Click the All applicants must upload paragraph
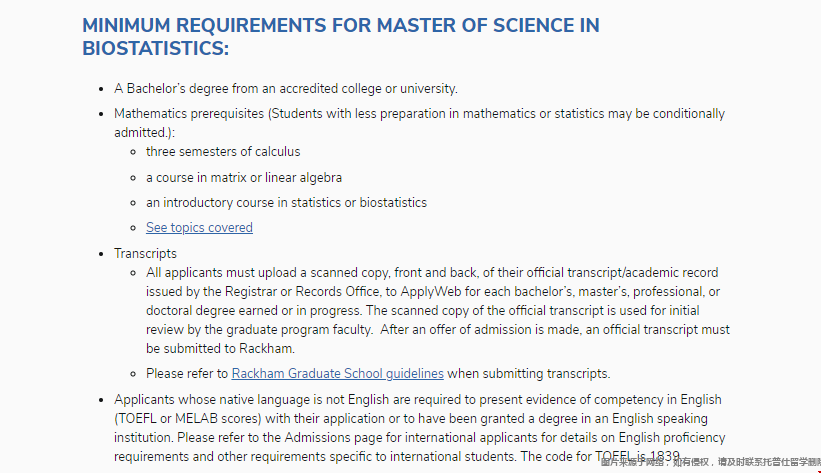The width and height of the screenshot is (821, 473). [x=438, y=311]
